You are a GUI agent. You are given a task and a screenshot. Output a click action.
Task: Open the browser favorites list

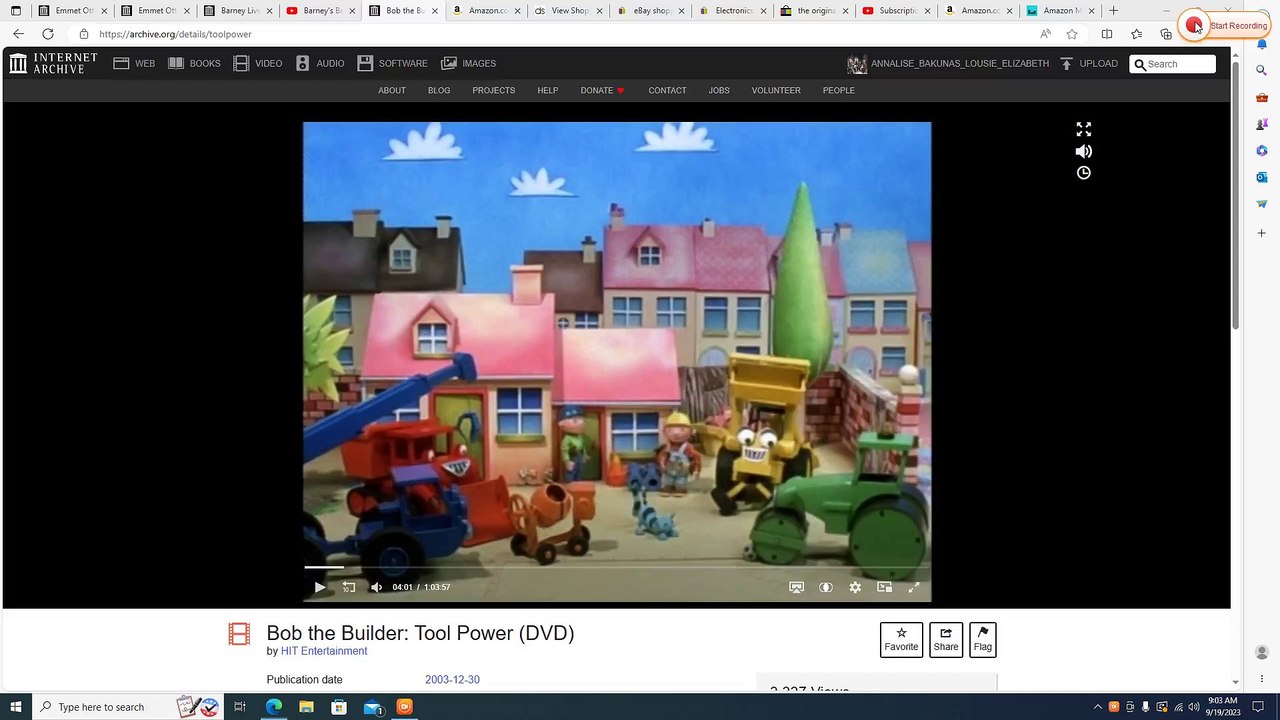pos(1137,34)
